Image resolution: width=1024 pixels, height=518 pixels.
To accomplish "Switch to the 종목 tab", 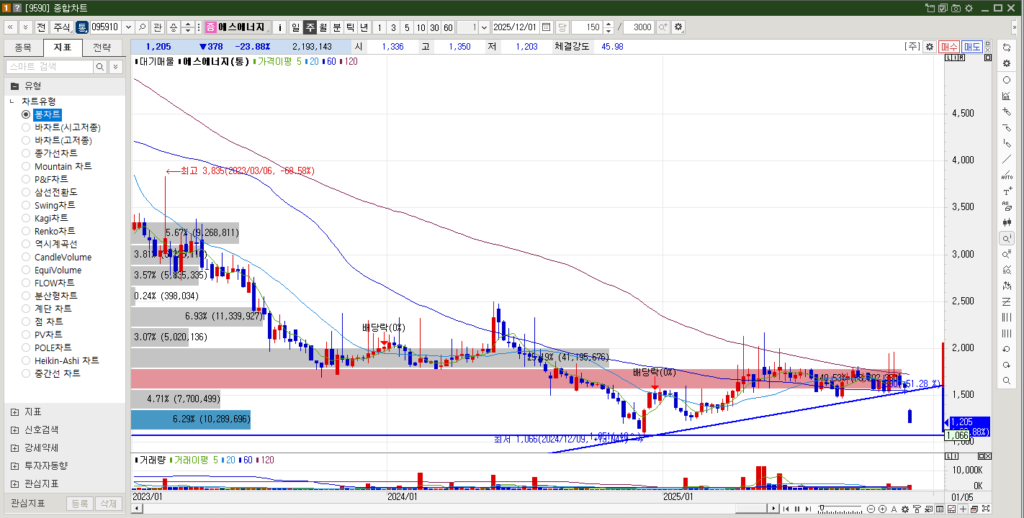I will tap(23, 47).
